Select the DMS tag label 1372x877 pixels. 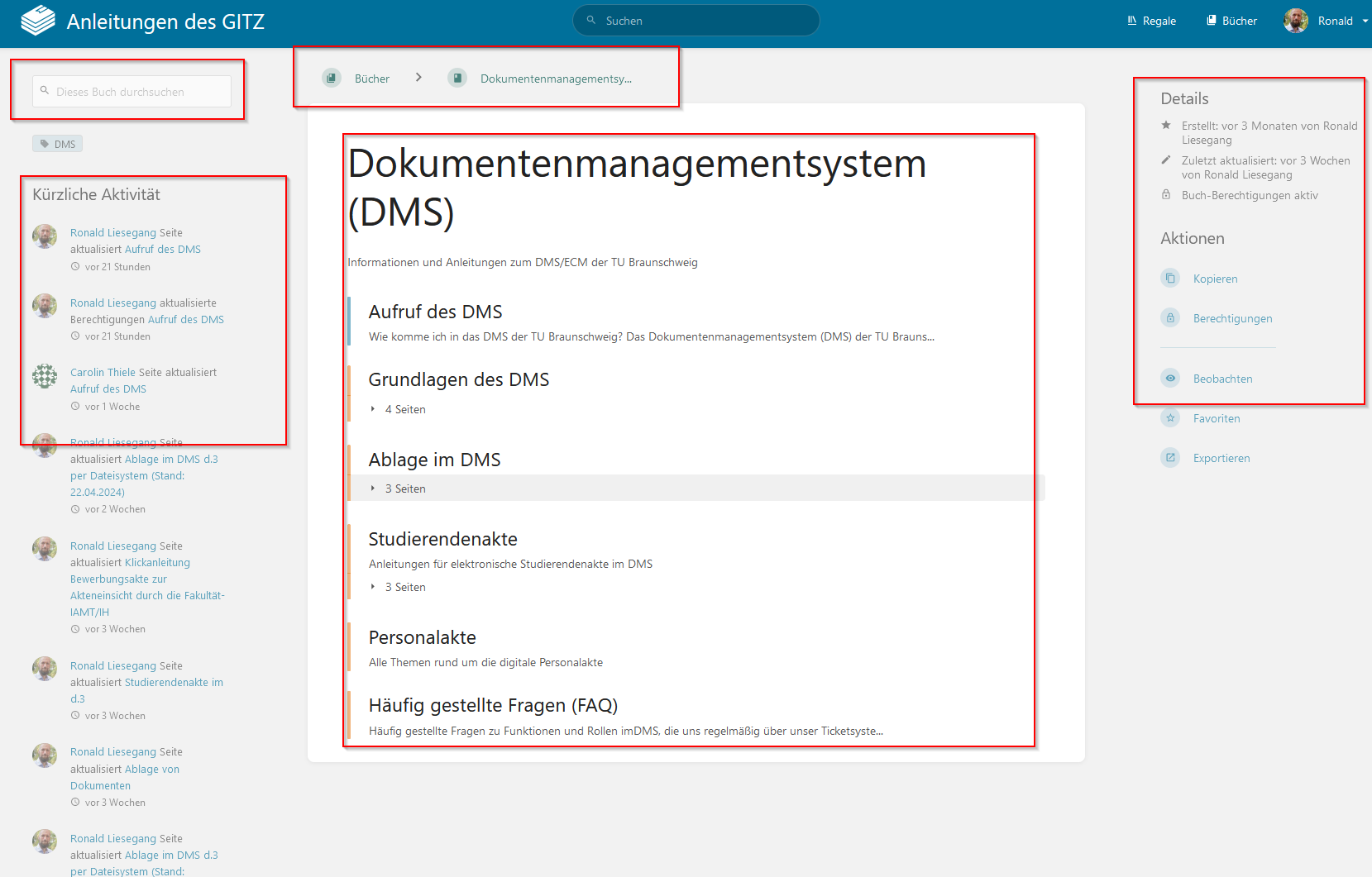pyautogui.click(x=57, y=143)
